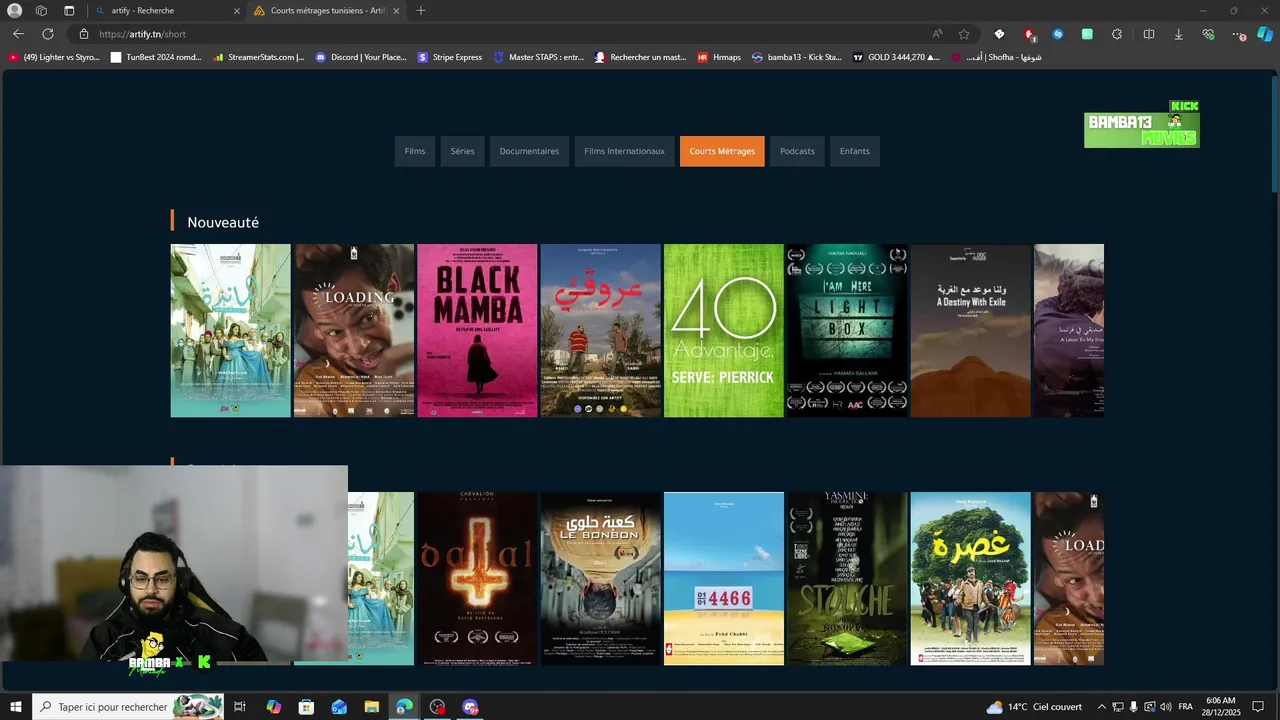Click the taskbar search box
1280x720 pixels.
(x=128, y=707)
